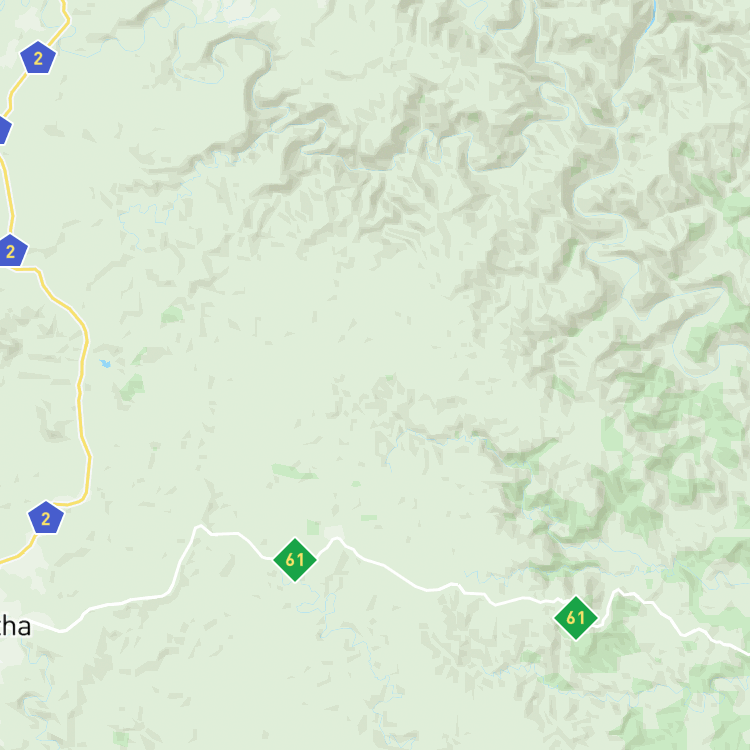Click the elongated green patch north of the white road
The width and height of the screenshot is (750, 750).
pyautogui.click(x=293, y=472)
